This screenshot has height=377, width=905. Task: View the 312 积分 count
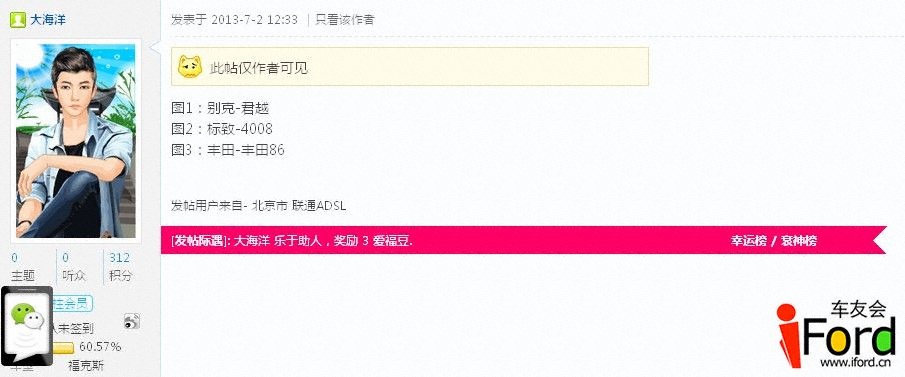(120, 267)
